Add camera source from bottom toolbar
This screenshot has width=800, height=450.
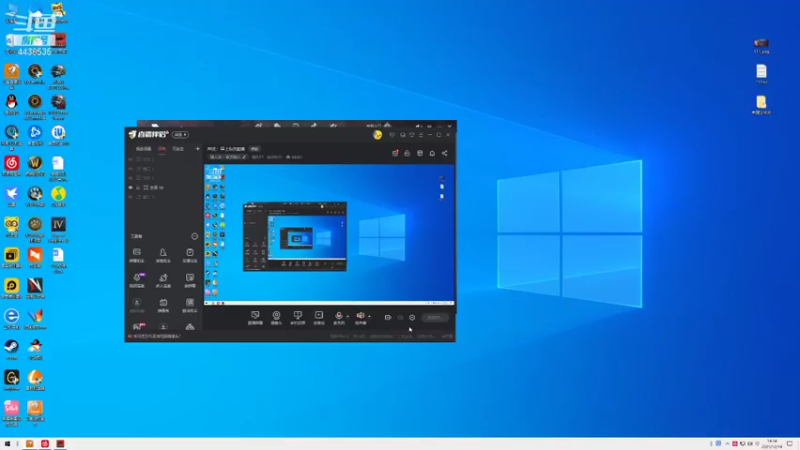coord(276,317)
